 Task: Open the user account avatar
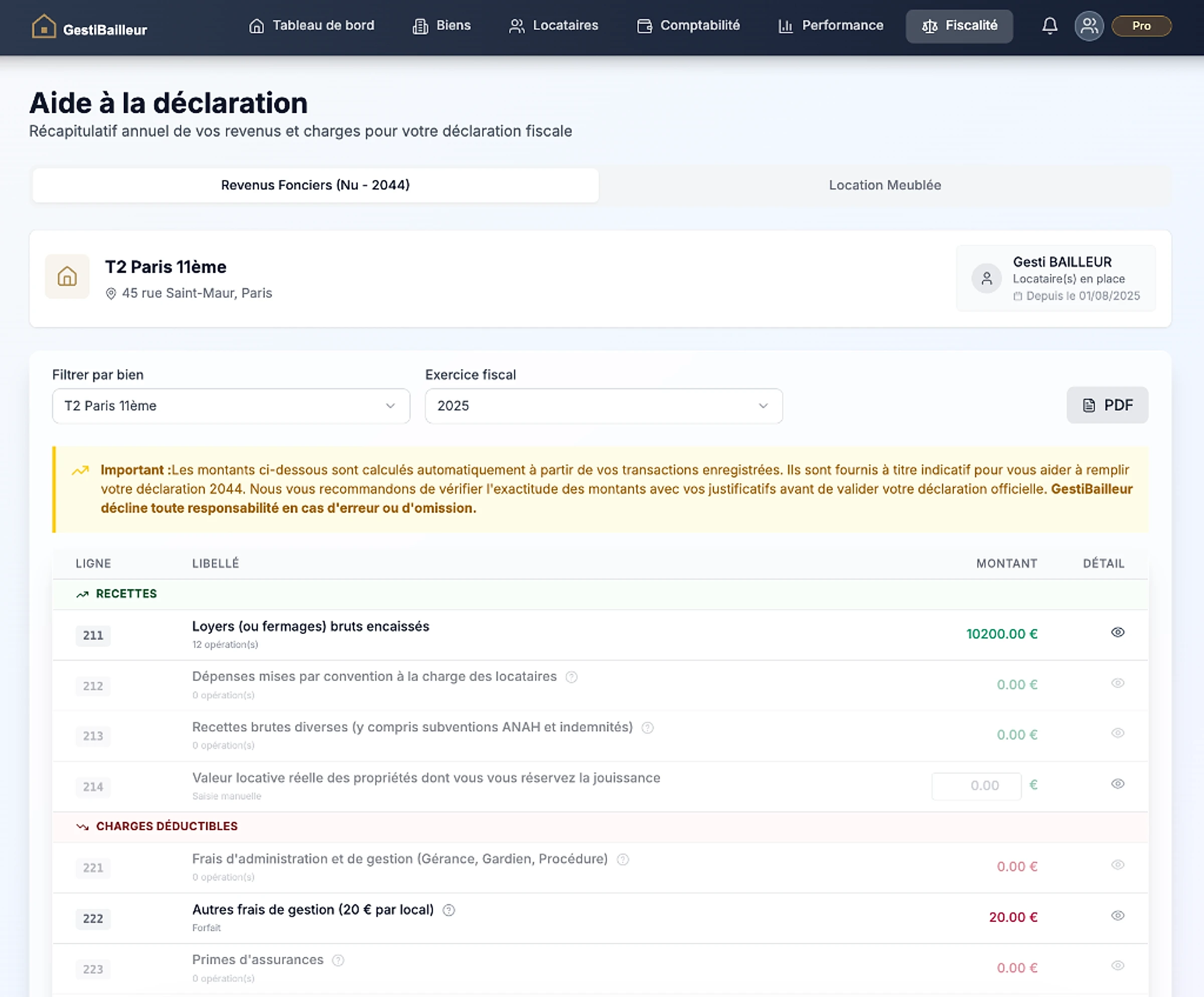(x=1089, y=26)
